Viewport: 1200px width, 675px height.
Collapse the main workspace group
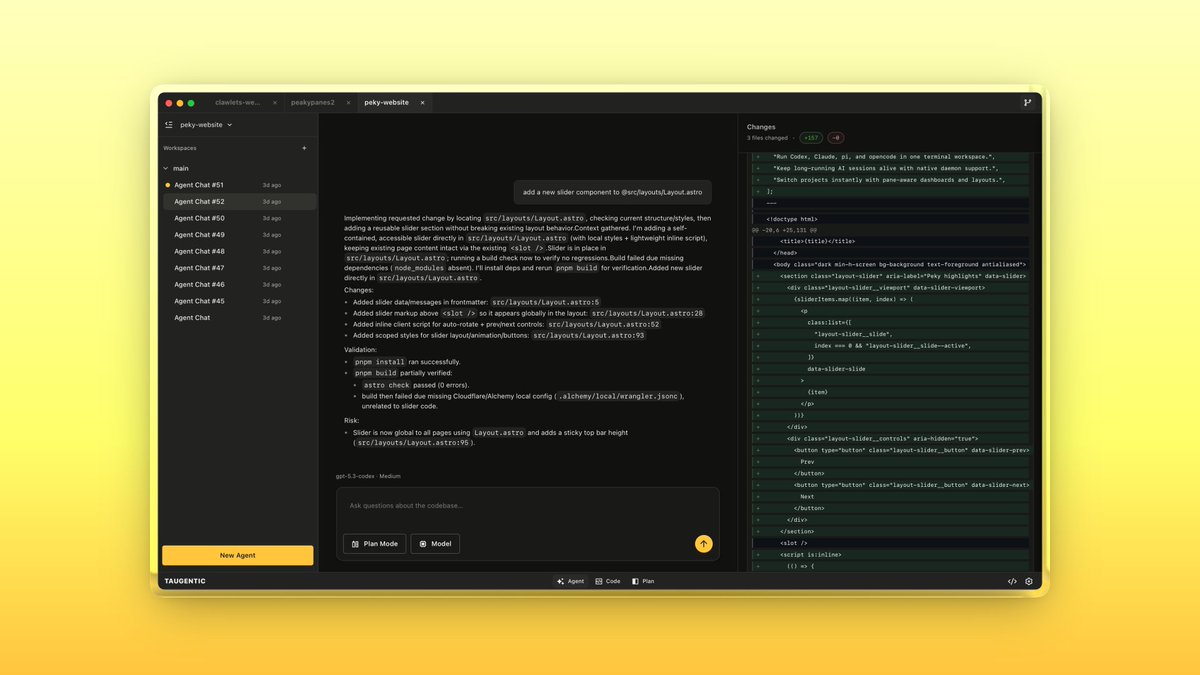click(166, 168)
